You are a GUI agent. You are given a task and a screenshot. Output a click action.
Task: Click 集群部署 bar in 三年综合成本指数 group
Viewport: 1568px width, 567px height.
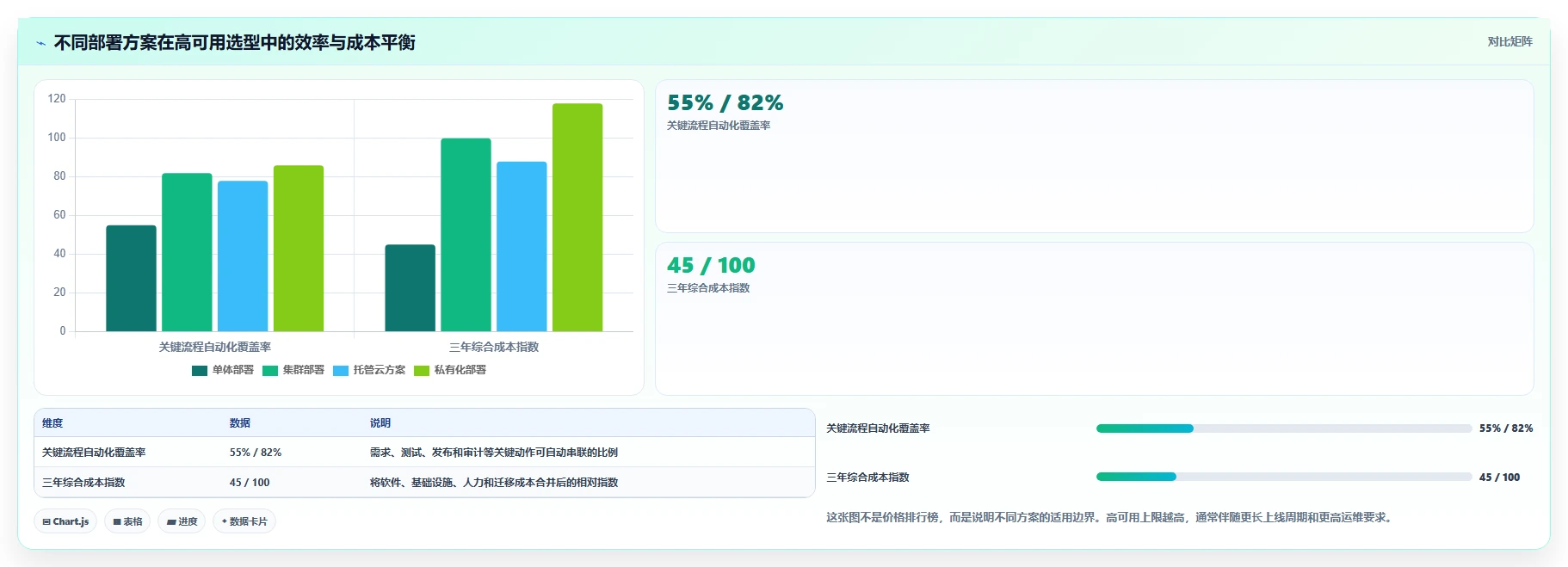tap(466, 235)
